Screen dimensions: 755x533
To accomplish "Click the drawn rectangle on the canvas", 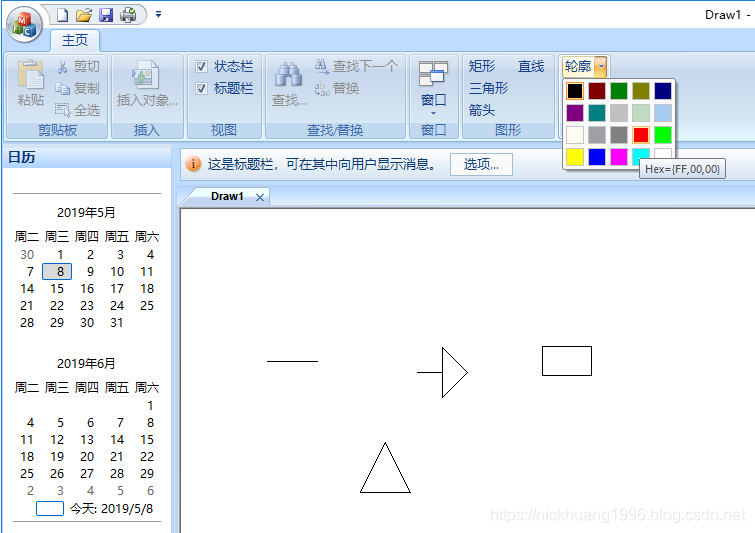I will pos(567,361).
